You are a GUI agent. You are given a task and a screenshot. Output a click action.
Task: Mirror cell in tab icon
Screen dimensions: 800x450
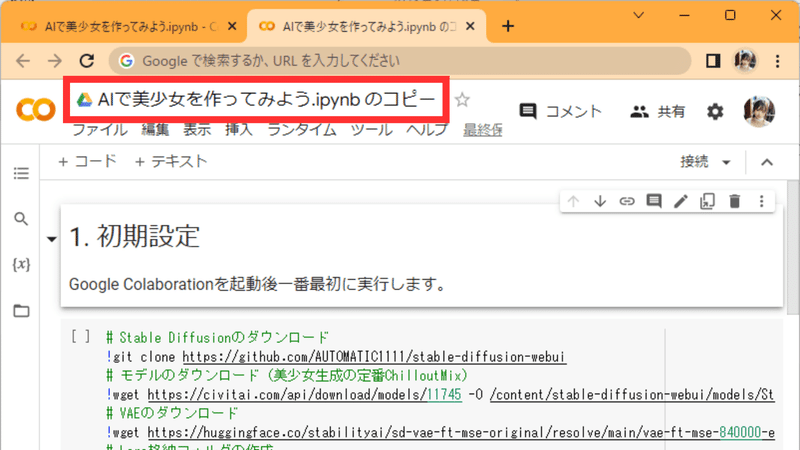coord(707,201)
